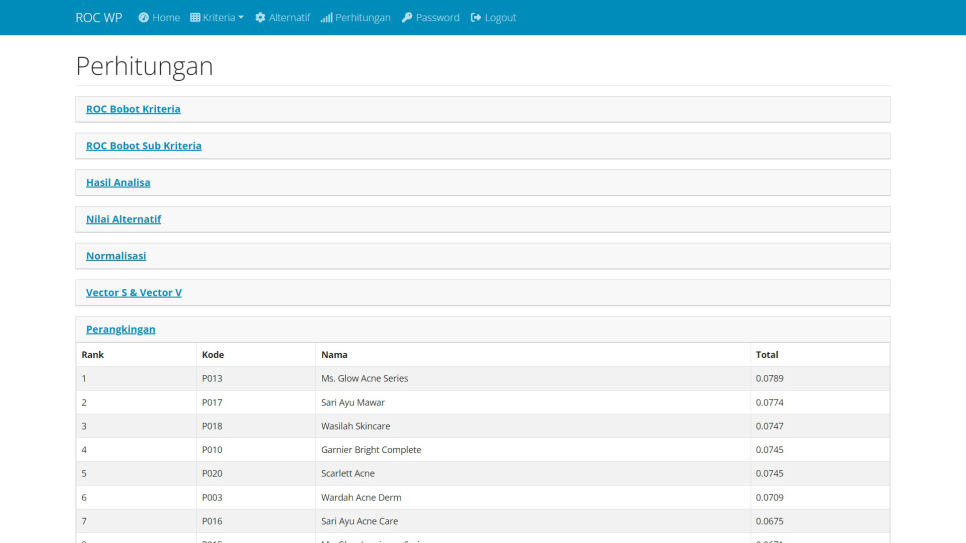Click the Perhitungan bar chart icon

(327, 18)
